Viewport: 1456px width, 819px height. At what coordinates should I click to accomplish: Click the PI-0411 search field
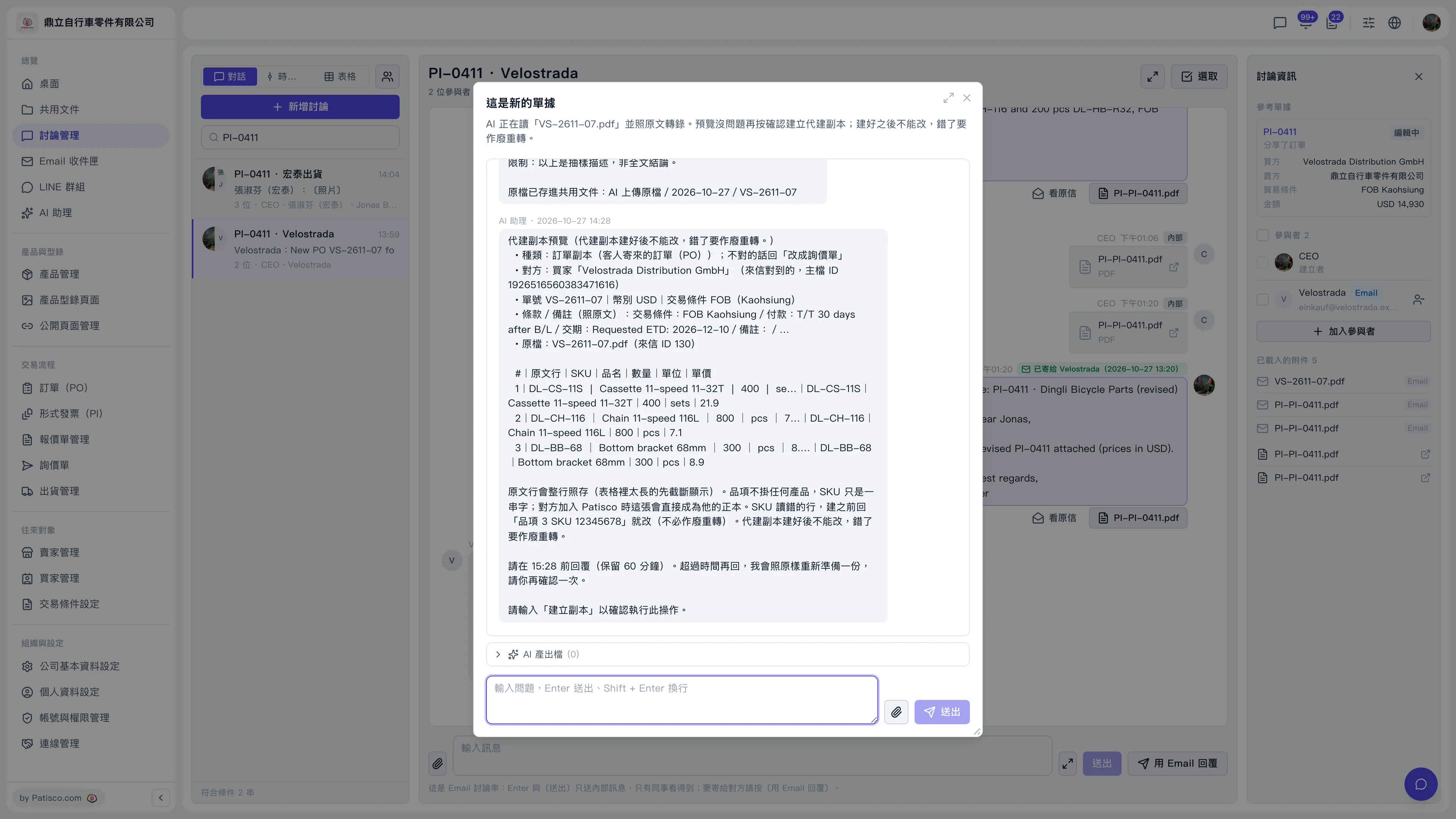[300, 137]
